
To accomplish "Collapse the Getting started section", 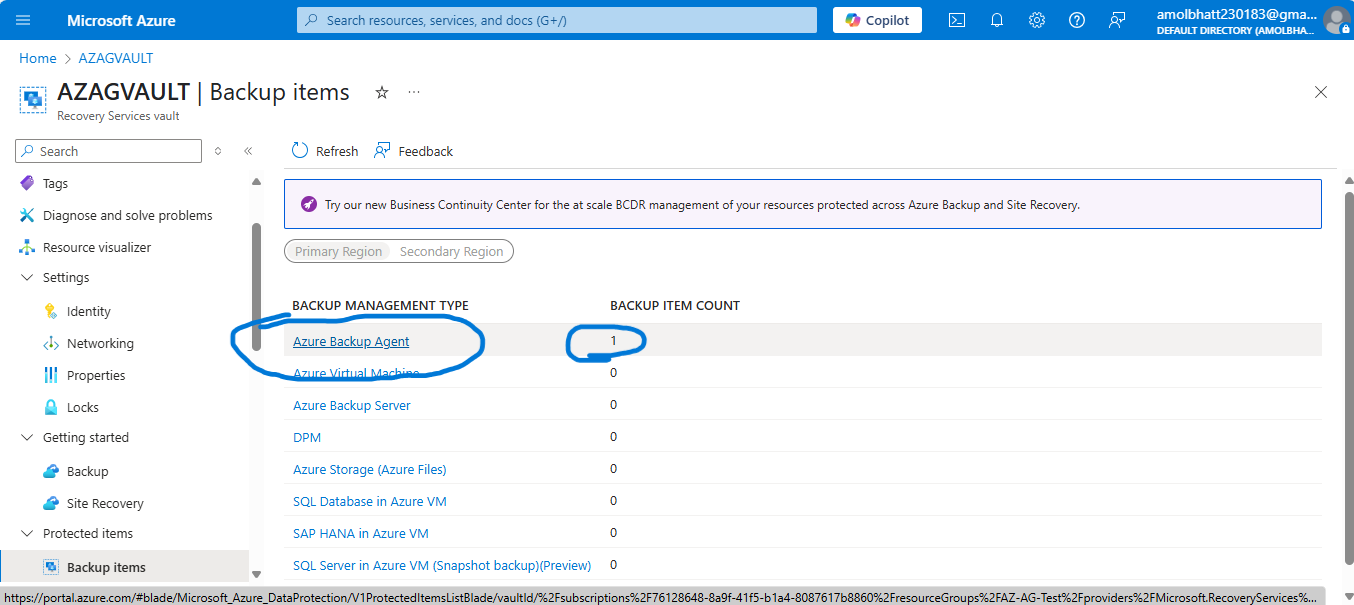I will [x=27, y=437].
